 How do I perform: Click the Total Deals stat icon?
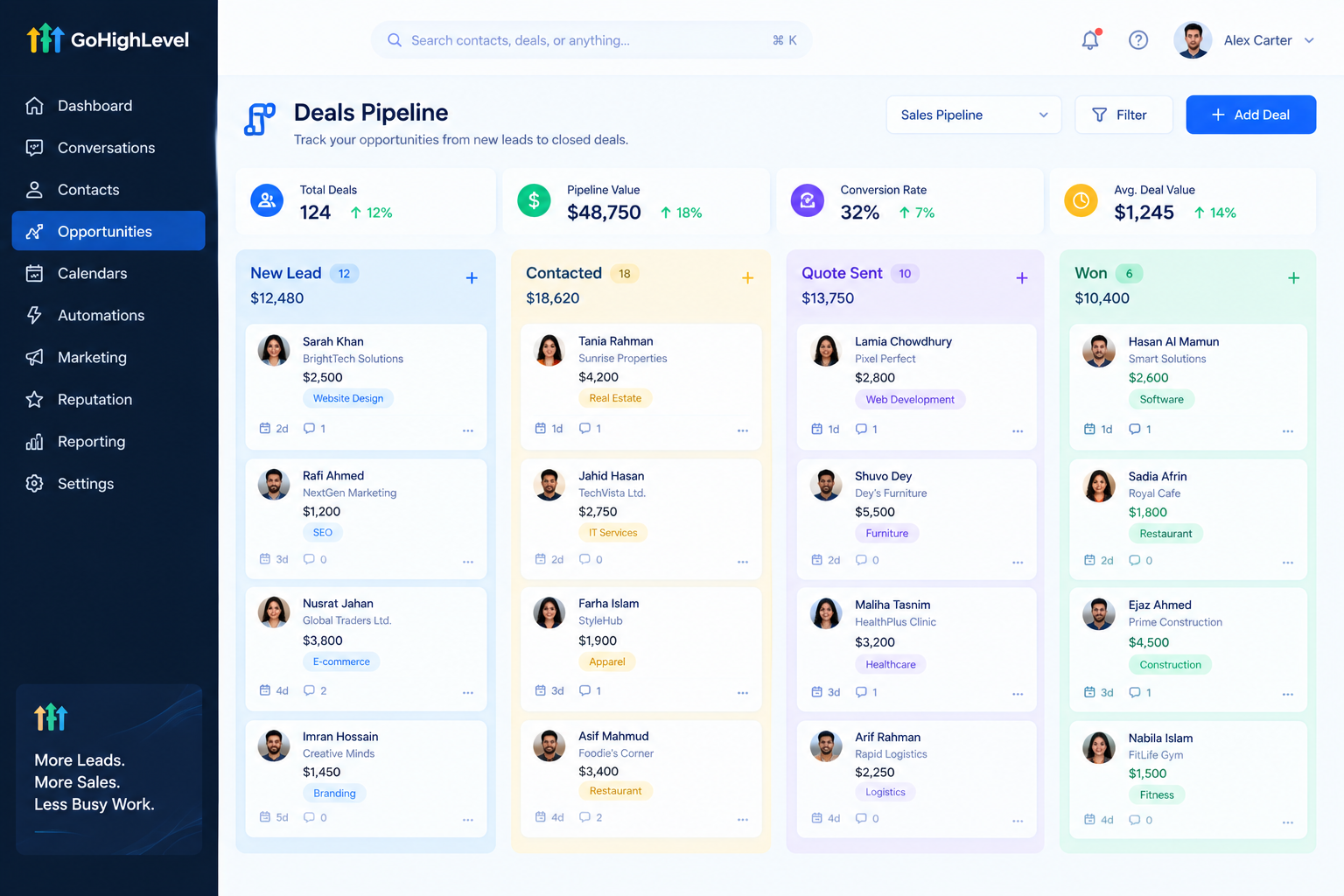267,200
